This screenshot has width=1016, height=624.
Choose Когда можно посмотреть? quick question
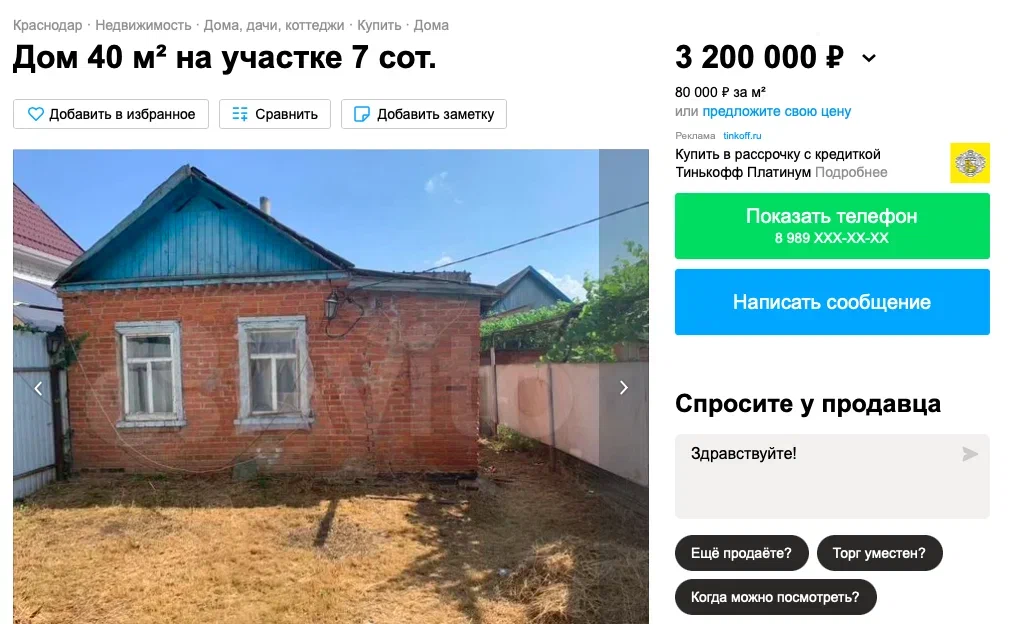776,597
